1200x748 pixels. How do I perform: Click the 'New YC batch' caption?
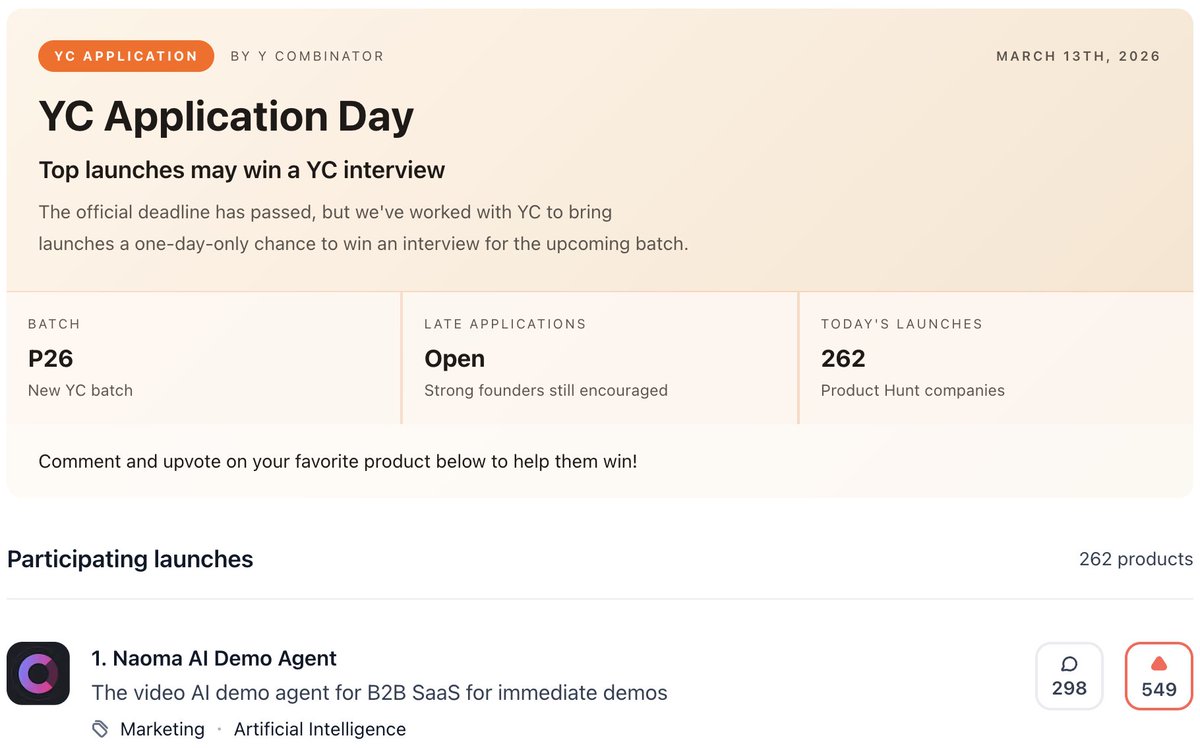tap(80, 390)
